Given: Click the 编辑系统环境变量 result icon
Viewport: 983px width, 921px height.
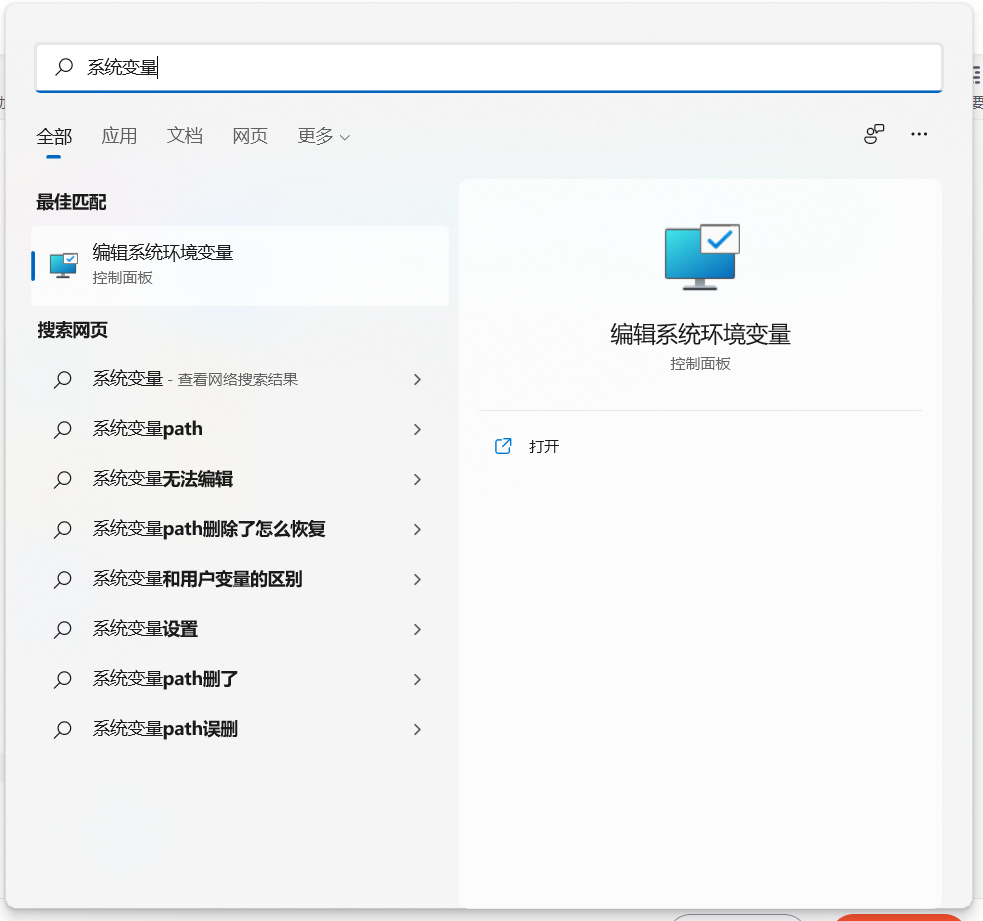Looking at the screenshot, I should click(63, 263).
